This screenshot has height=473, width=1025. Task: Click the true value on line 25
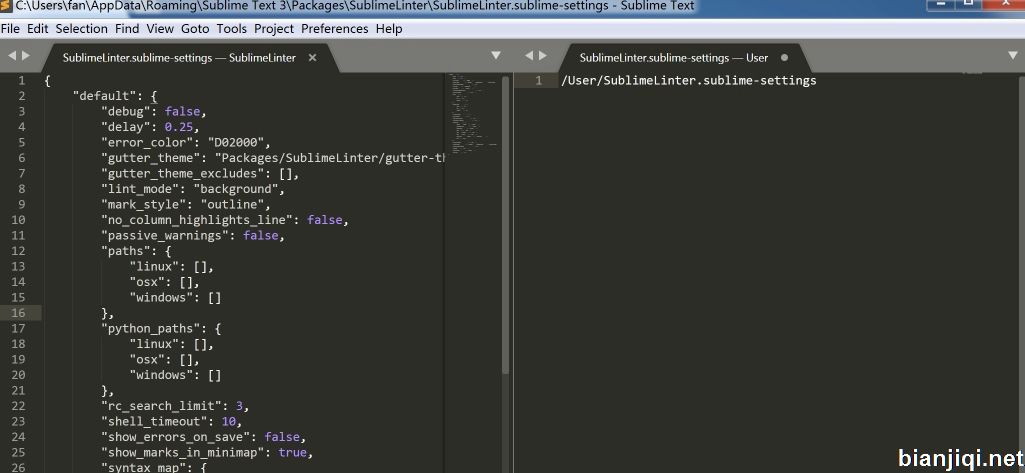(292, 453)
